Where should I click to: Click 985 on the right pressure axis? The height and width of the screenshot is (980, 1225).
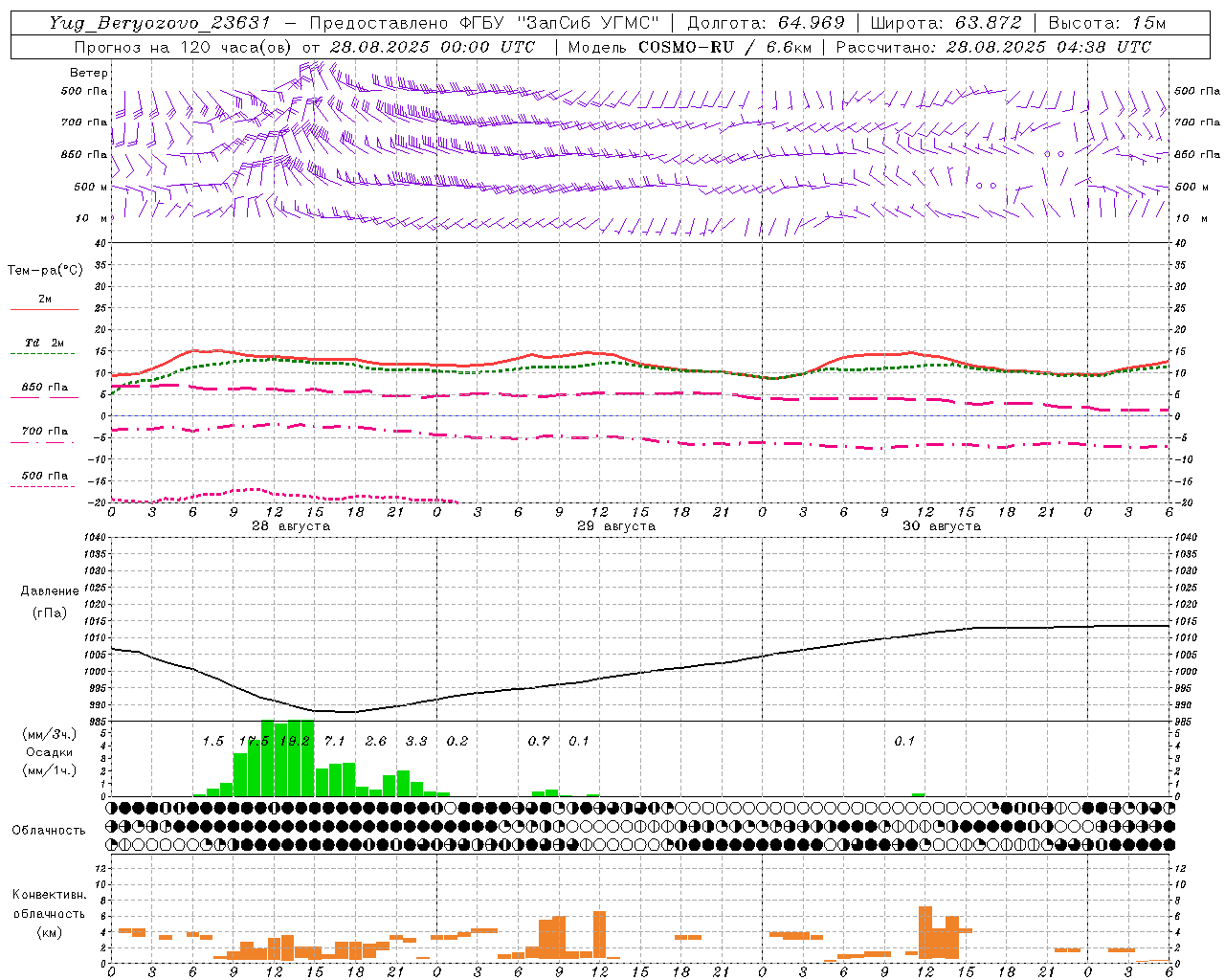point(1185,721)
